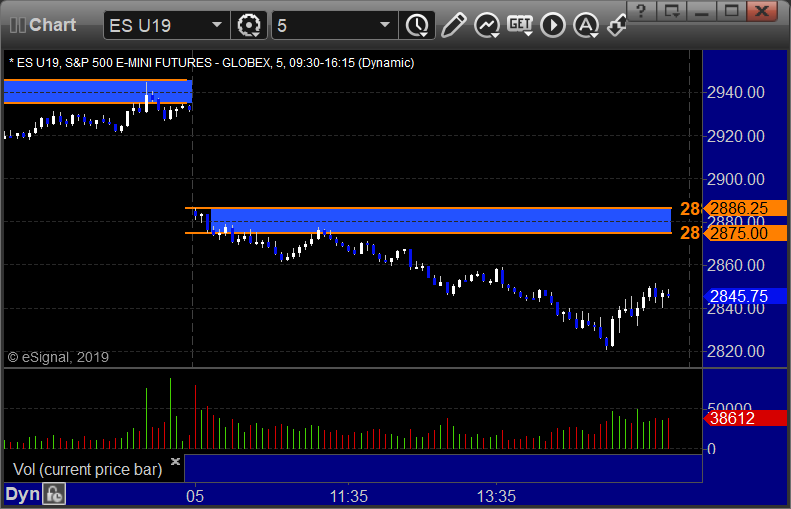791x509 pixels.
Task: Open the time template clock icon
Action: (x=417, y=25)
